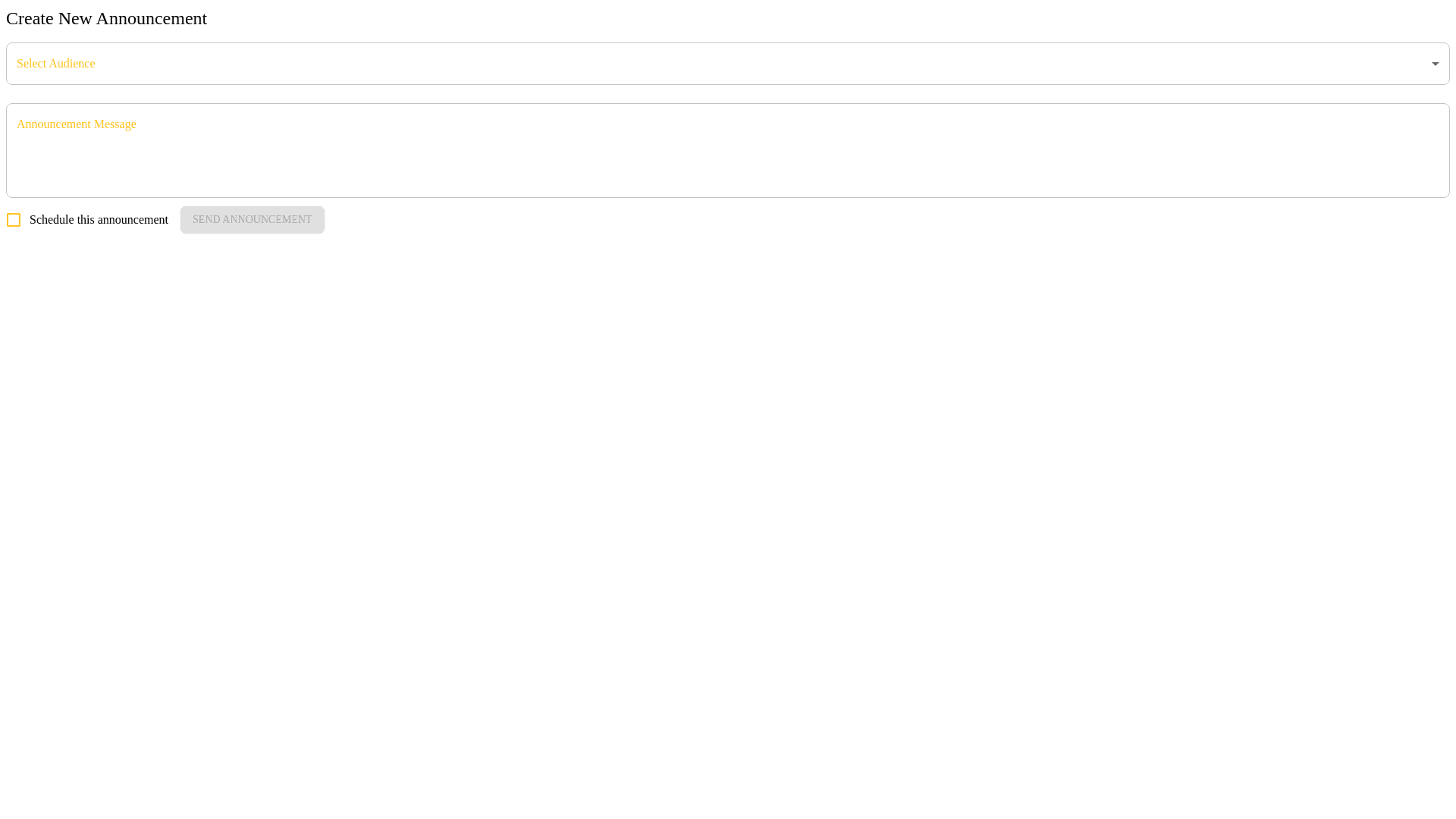The width and height of the screenshot is (1456, 819).
Task: Click the 'Schedule this announcement' label text
Action: (x=99, y=220)
